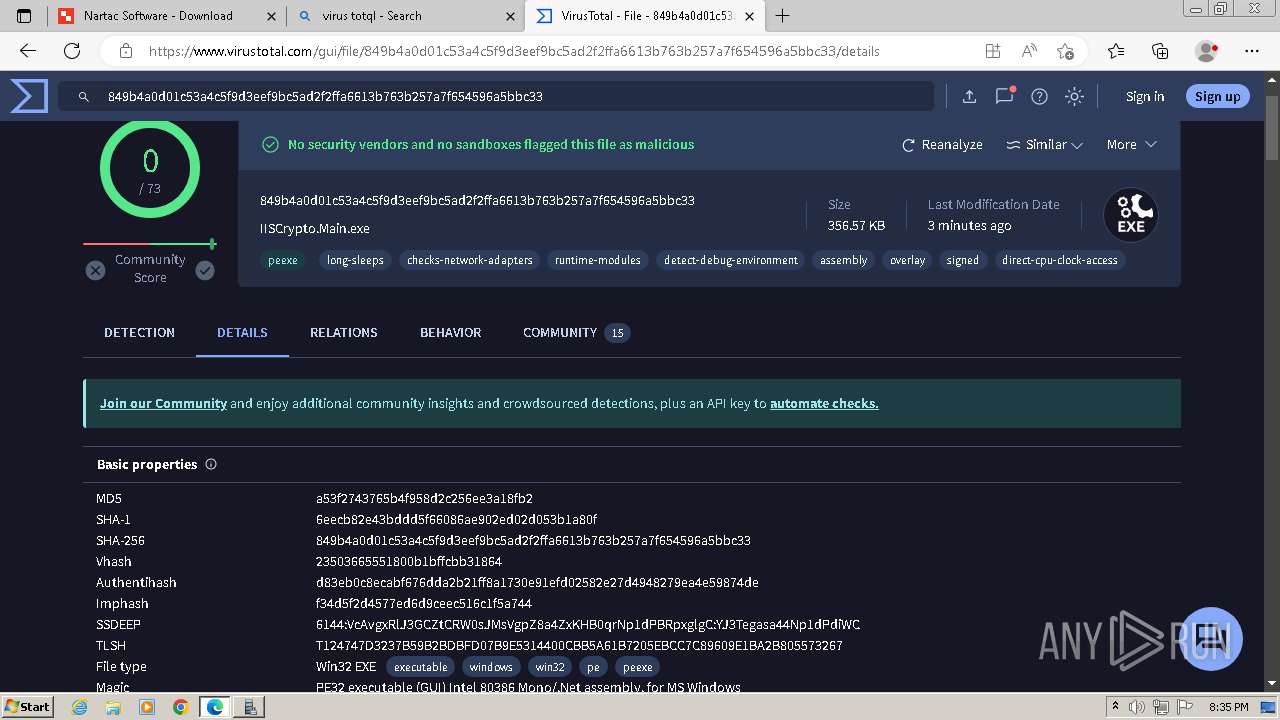Open the automate checks link
This screenshot has width=1280, height=720.
[824, 403]
